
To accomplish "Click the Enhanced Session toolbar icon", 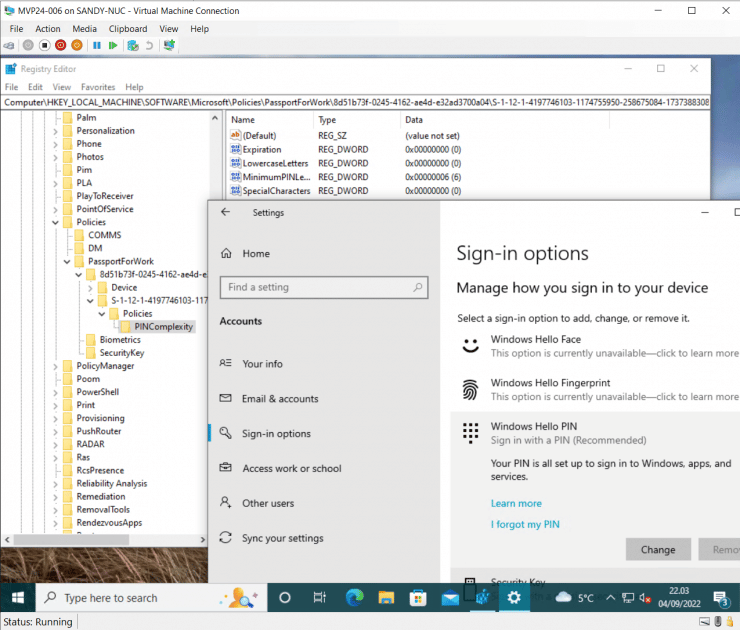I will (x=169, y=45).
